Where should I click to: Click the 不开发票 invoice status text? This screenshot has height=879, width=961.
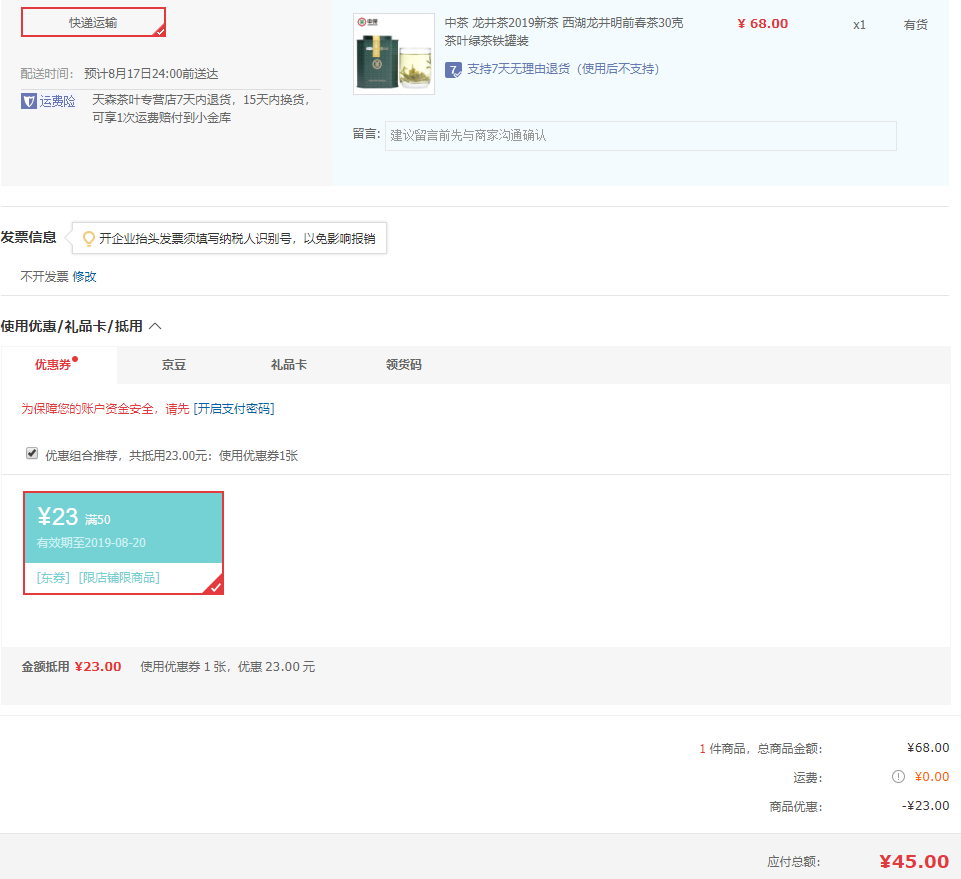44,276
